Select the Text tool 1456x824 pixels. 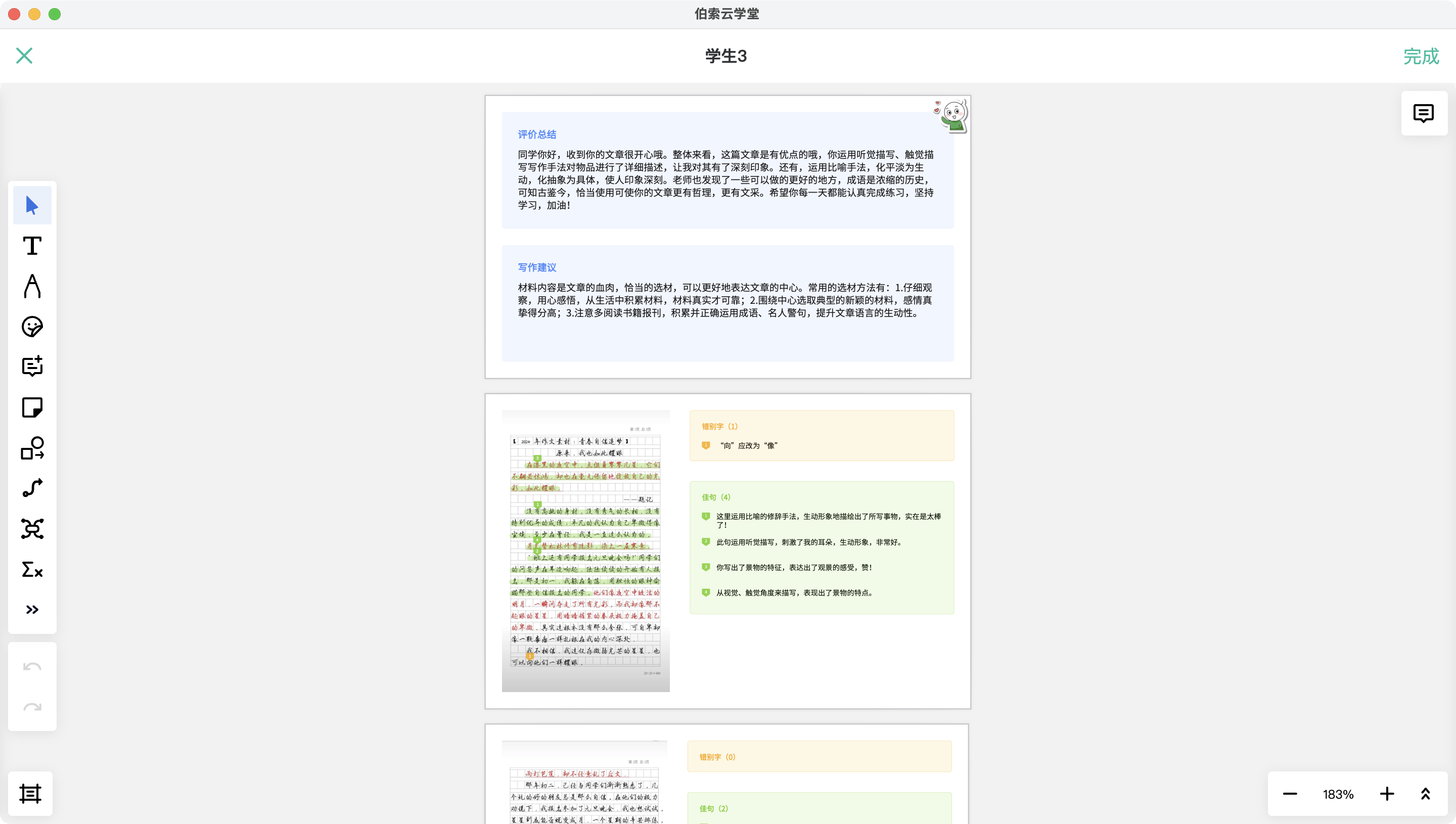32,246
